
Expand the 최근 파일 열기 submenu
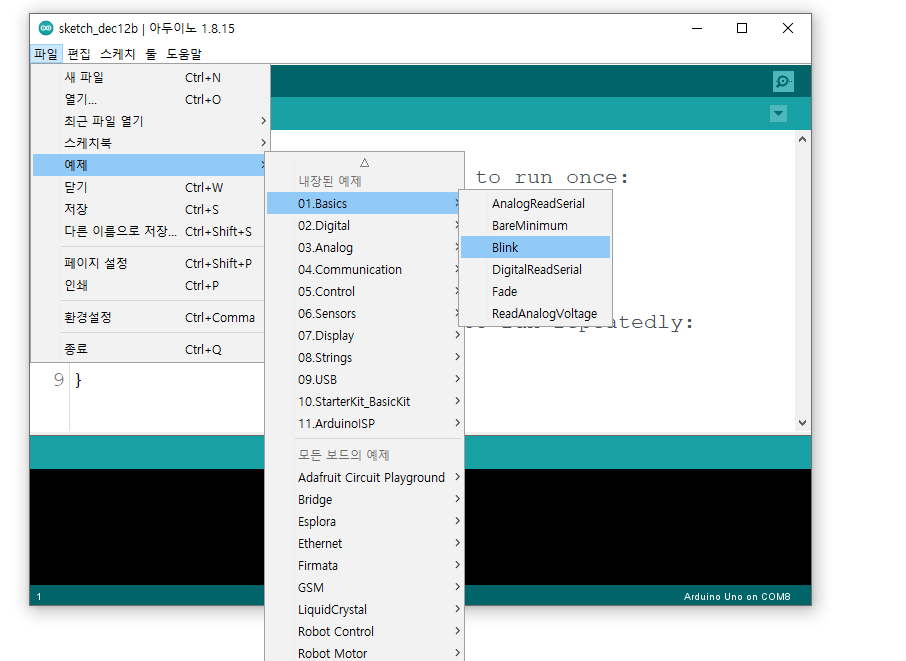(x=150, y=121)
